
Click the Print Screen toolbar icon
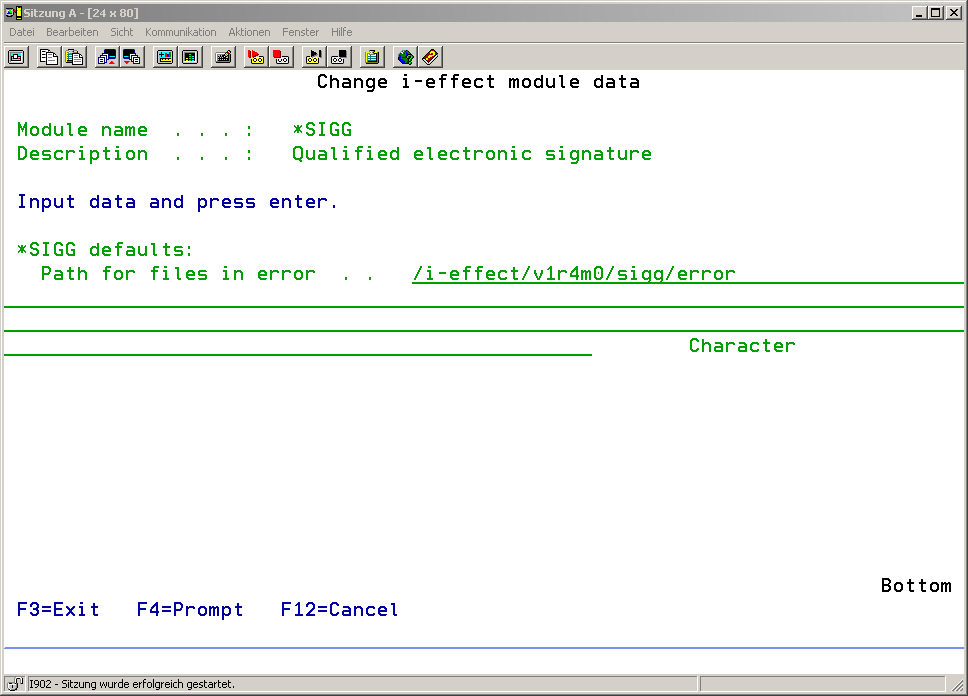(x=16, y=57)
